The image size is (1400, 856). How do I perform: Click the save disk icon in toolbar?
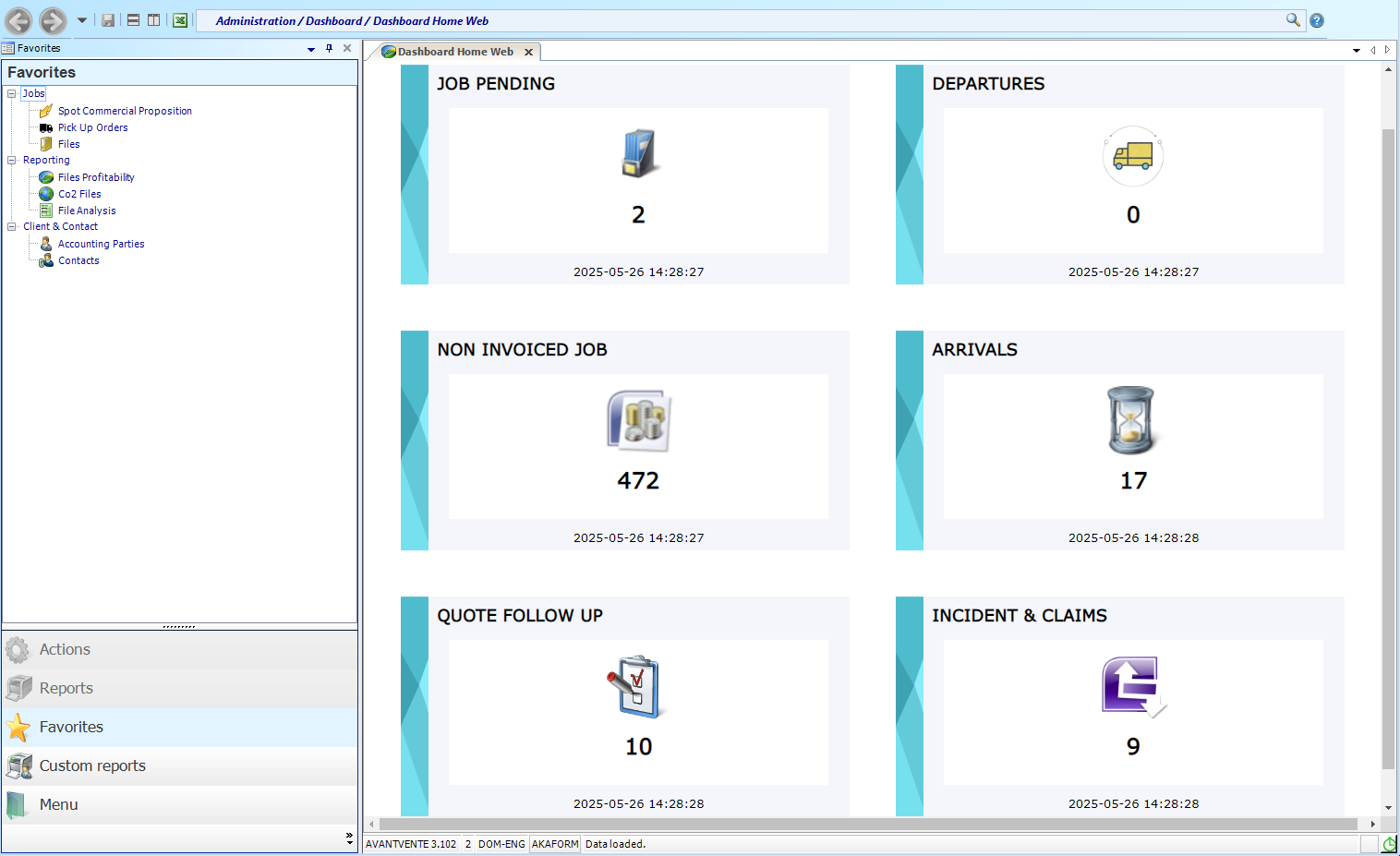pos(108,20)
